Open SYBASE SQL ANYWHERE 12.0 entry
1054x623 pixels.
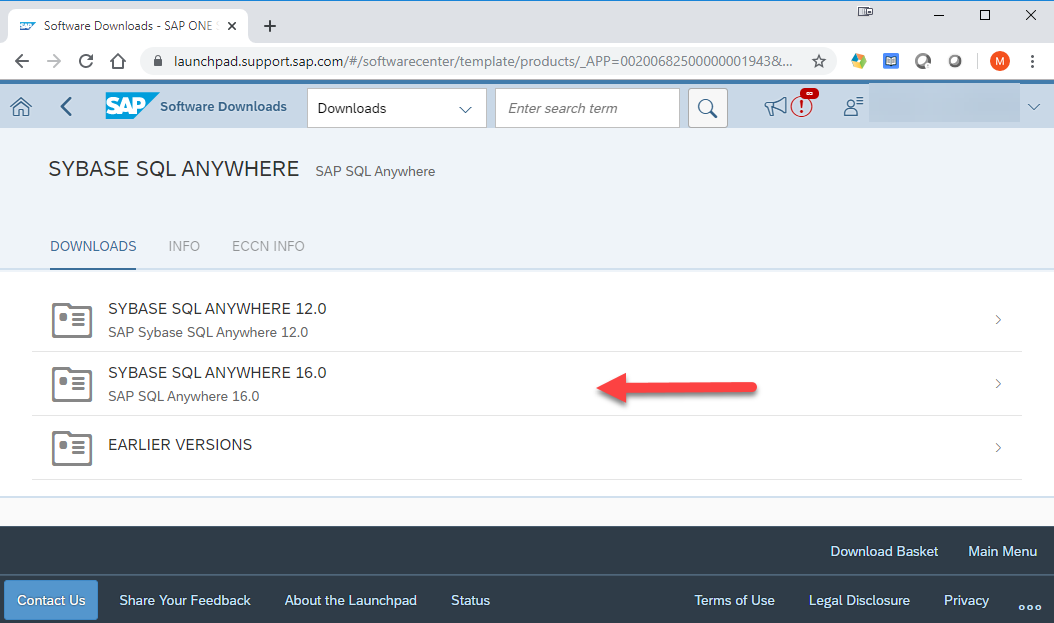click(x=527, y=320)
